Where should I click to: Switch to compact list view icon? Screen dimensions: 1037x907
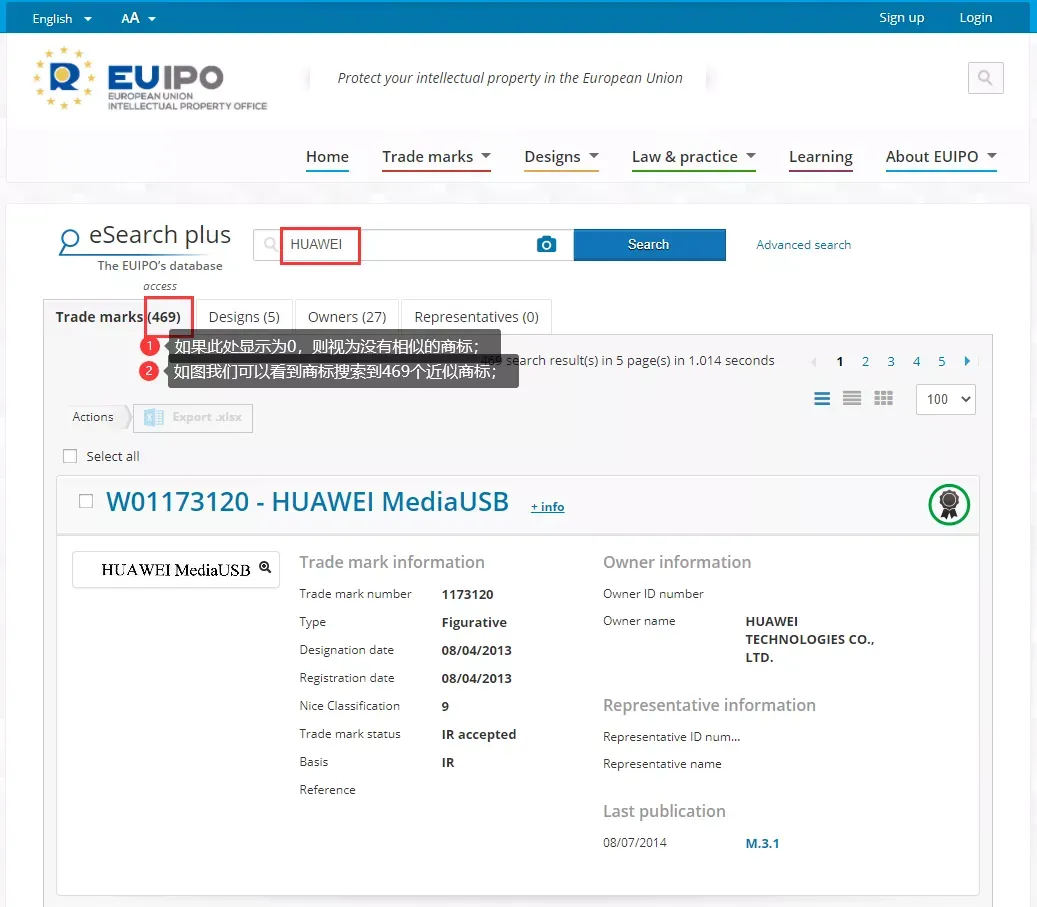(x=852, y=398)
